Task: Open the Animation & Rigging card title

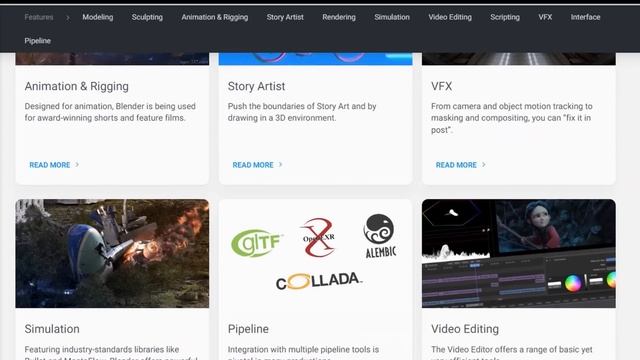Action: coord(76,87)
